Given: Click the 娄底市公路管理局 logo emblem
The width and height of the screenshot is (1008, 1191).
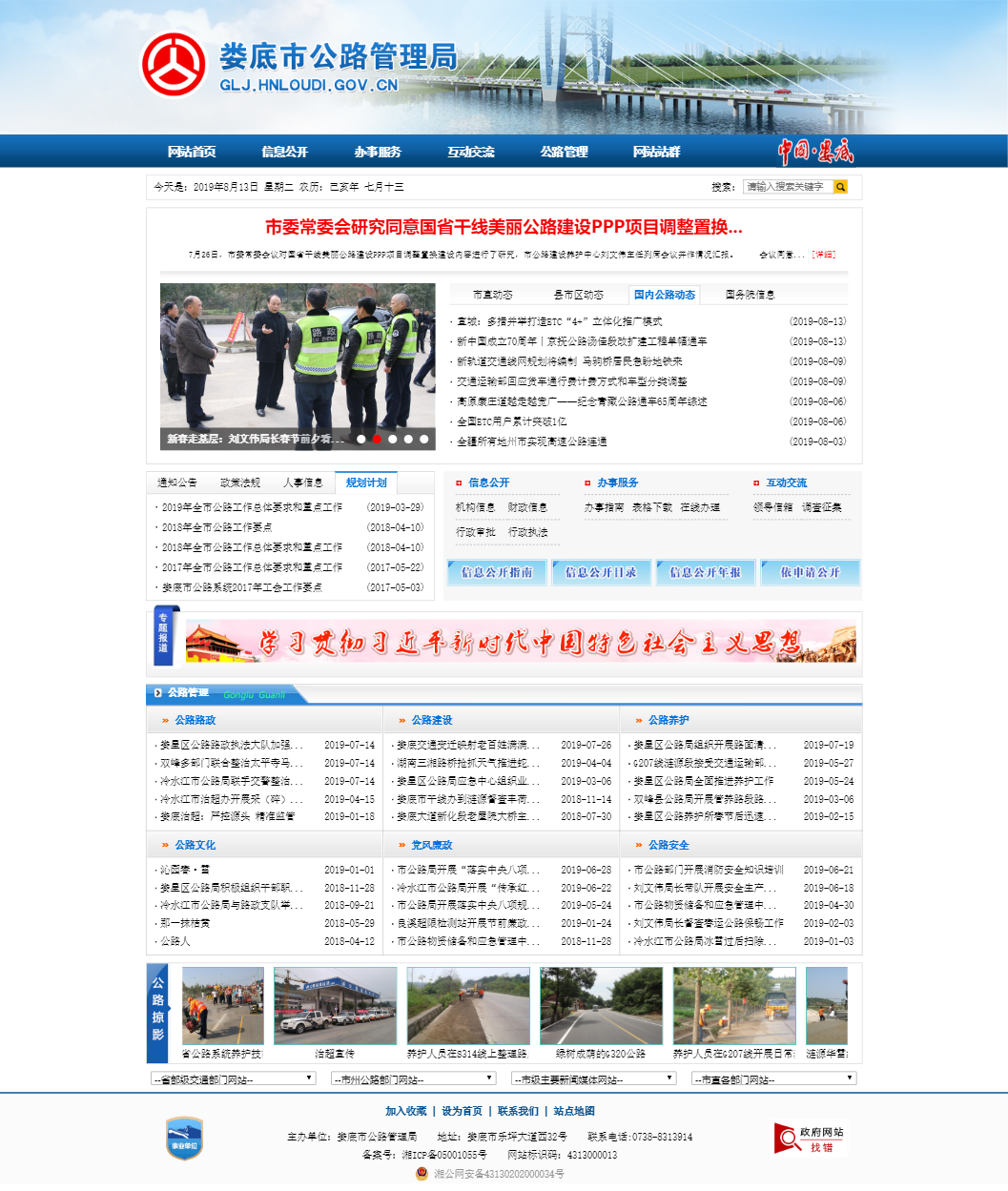Looking at the screenshot, I should [x=173, y=63].
